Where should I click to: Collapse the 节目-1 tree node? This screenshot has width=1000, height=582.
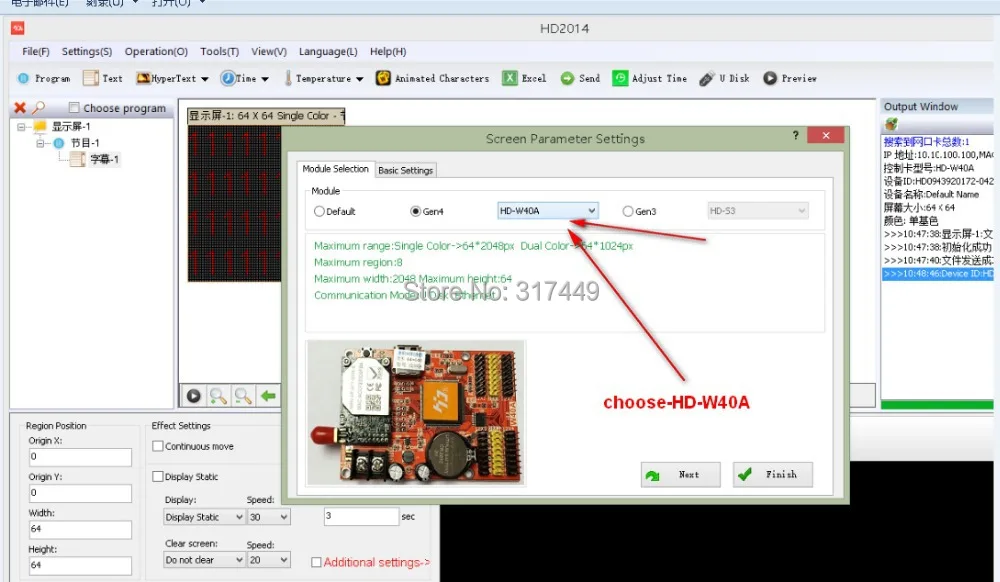(x=40, y=143)
